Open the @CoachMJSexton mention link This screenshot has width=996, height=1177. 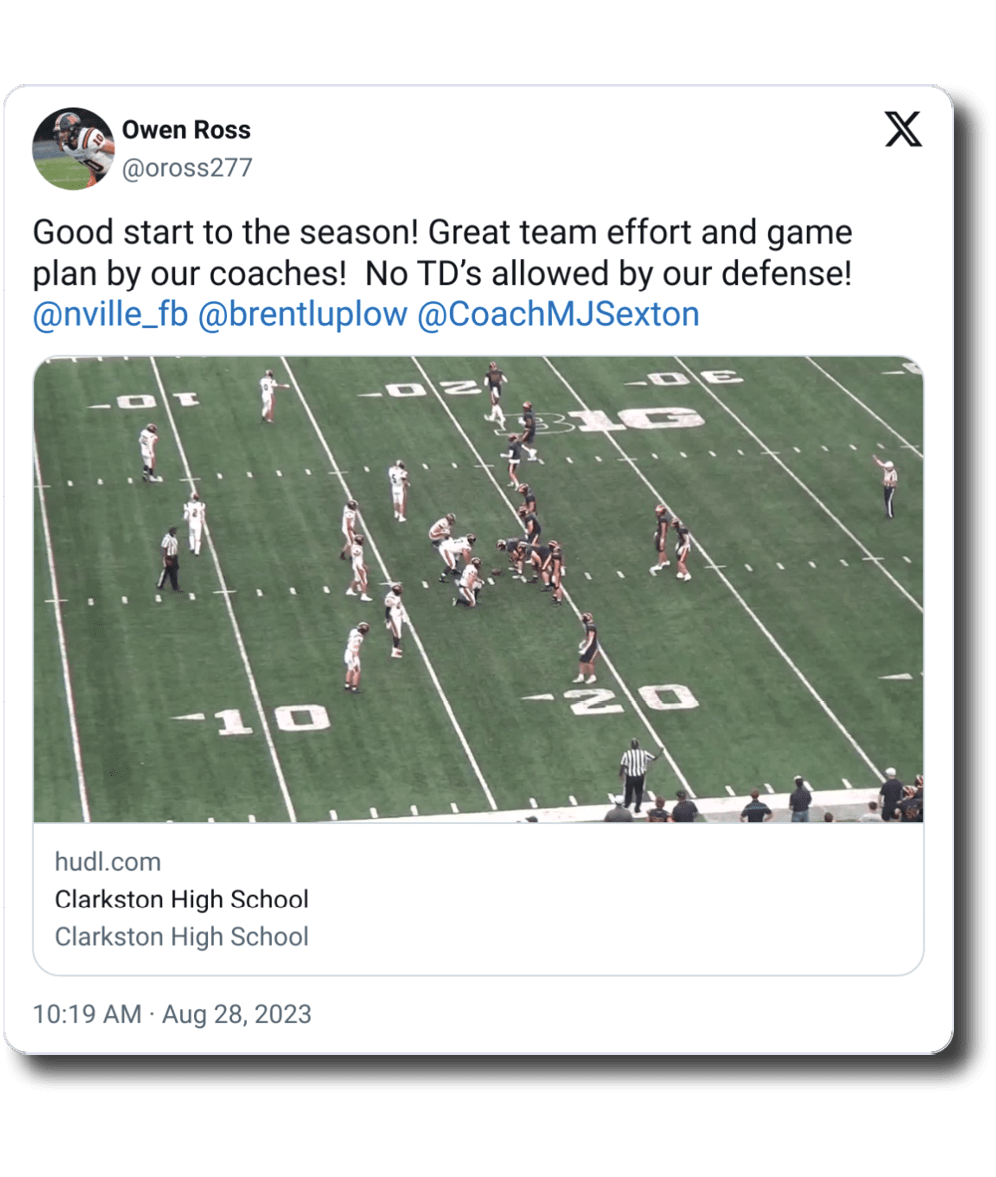pyautogui.click(x=557, y=315)
